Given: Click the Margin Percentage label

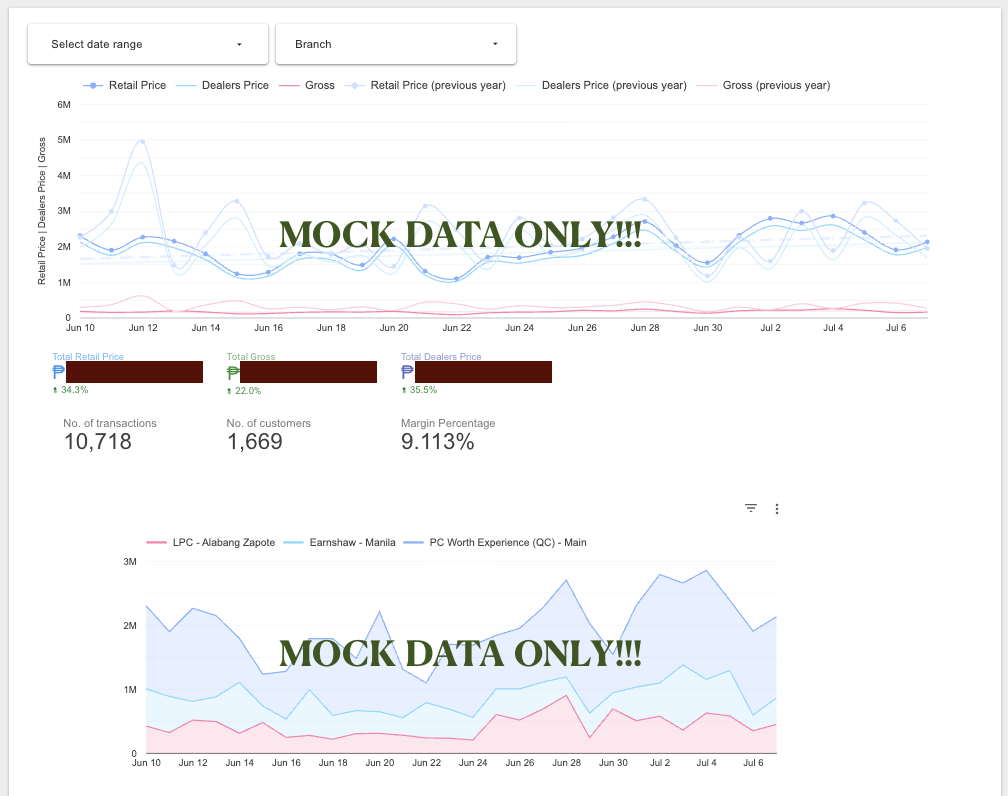Looking at the screenshot, I should [448, 423].
